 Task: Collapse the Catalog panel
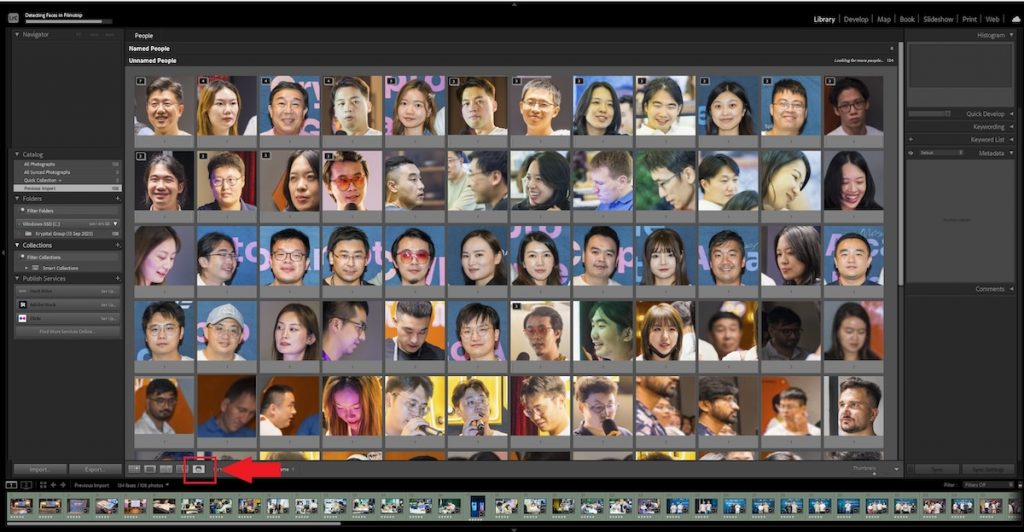click(x=17, y=154)
